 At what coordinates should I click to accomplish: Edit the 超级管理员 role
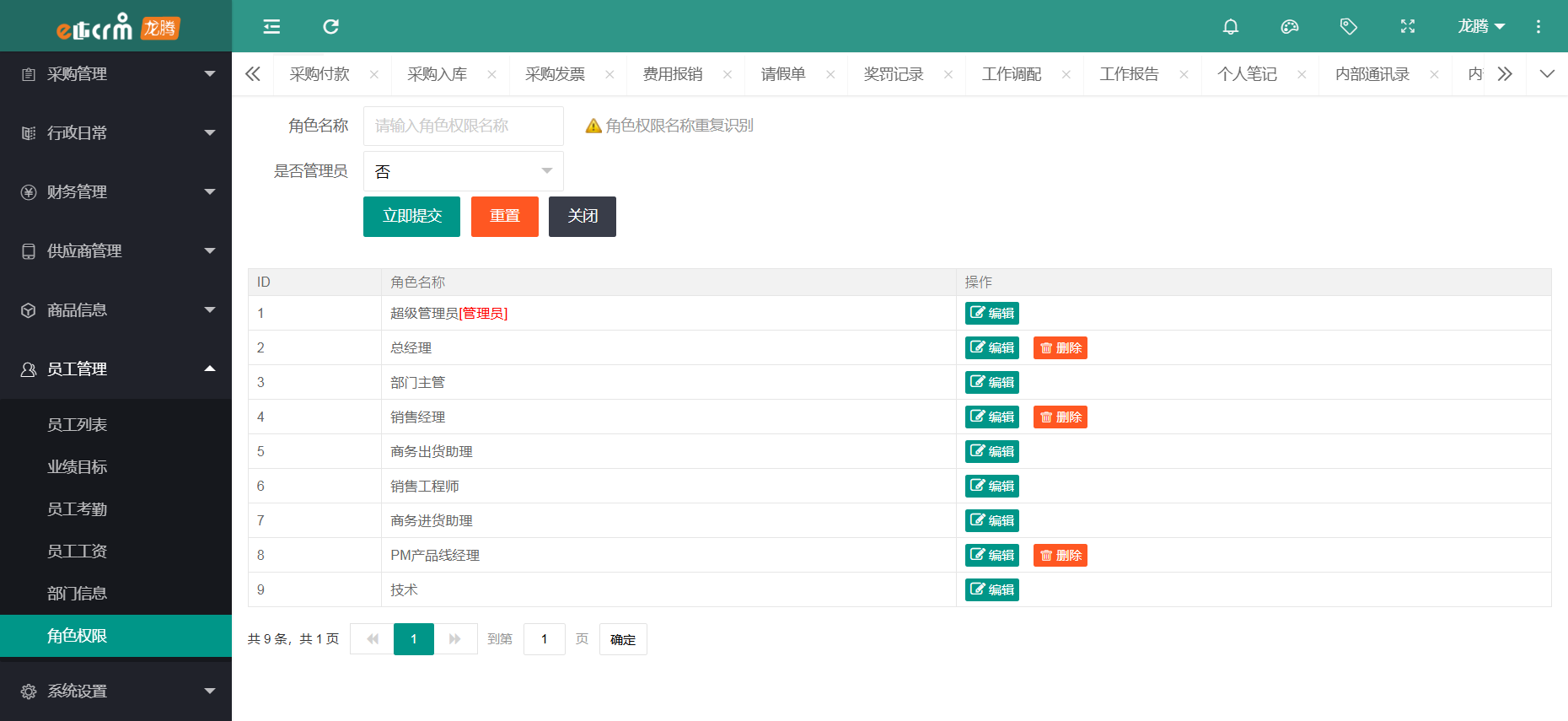[x=991, y=314]
